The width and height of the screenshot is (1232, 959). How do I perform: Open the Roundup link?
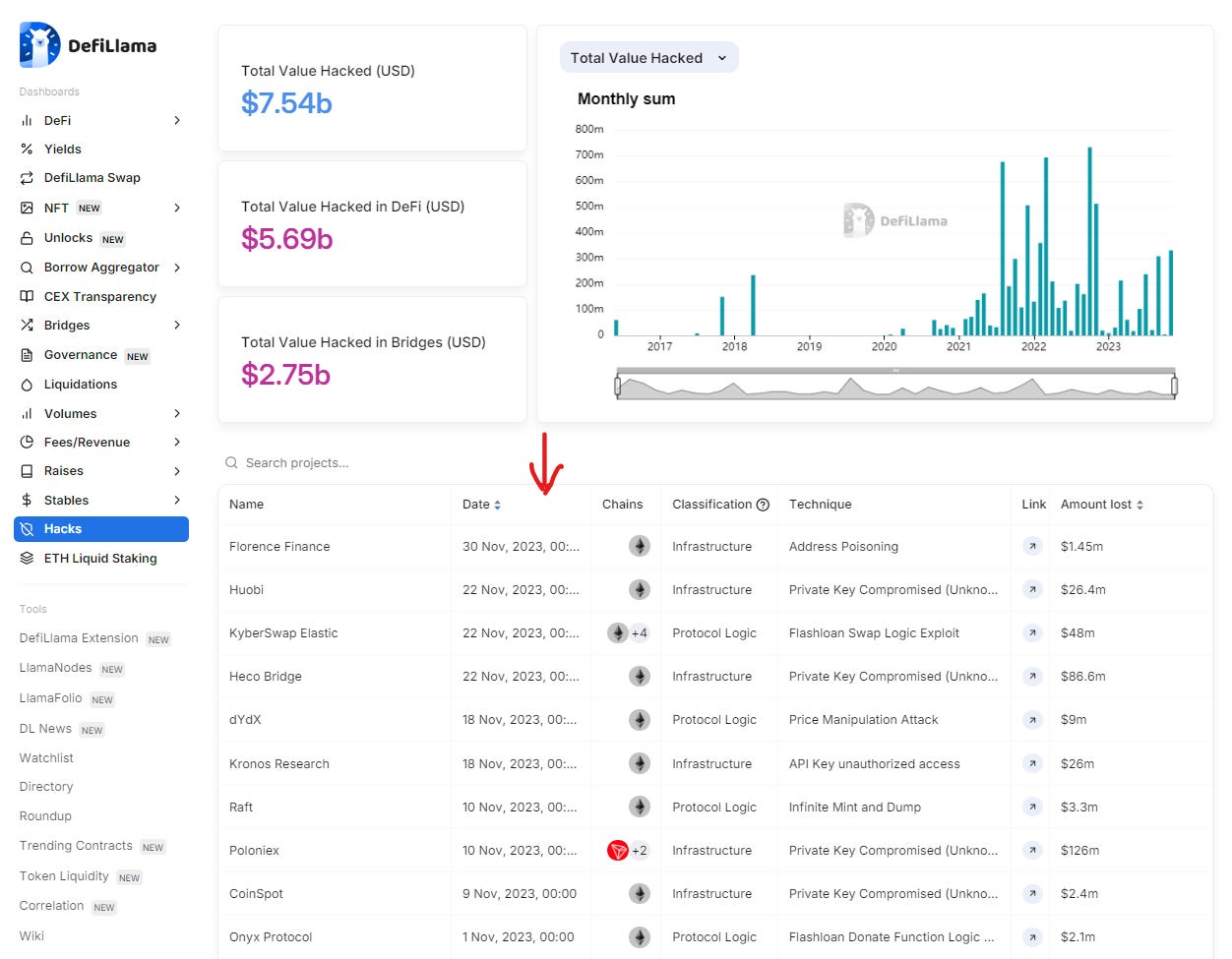[45, 816]
